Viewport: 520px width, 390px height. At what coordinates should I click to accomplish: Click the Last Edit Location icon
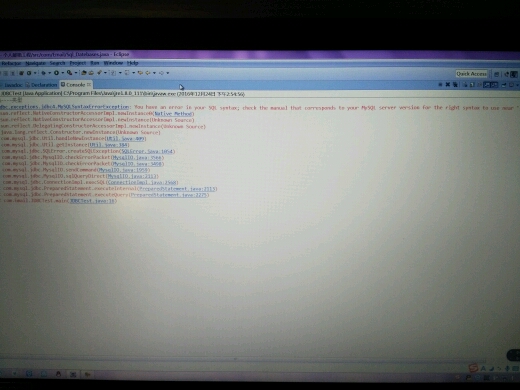[x=140, y=73]
